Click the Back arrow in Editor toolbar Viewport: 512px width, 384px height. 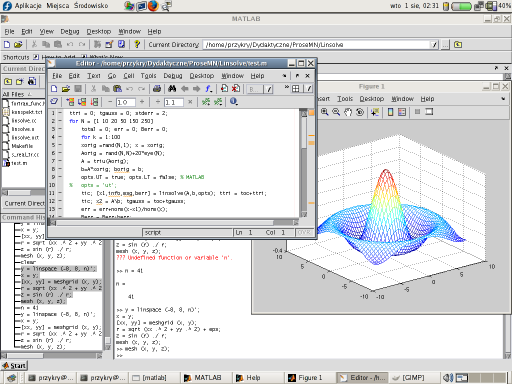click(x=185, y=89)
